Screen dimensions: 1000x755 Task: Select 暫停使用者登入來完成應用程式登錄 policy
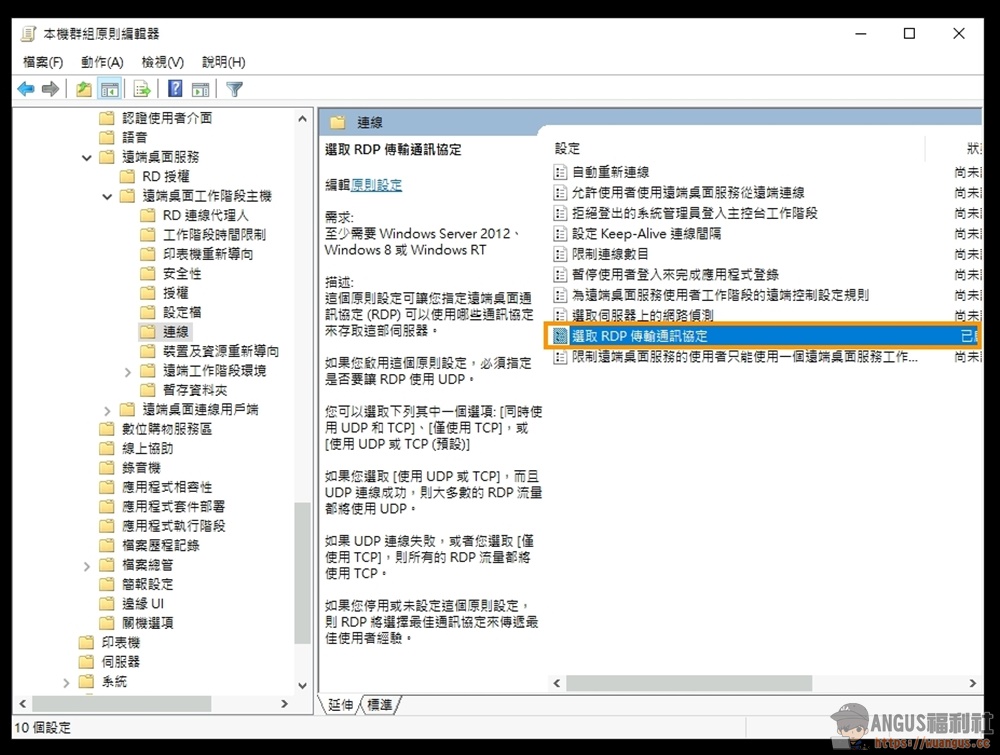(675, 275)
